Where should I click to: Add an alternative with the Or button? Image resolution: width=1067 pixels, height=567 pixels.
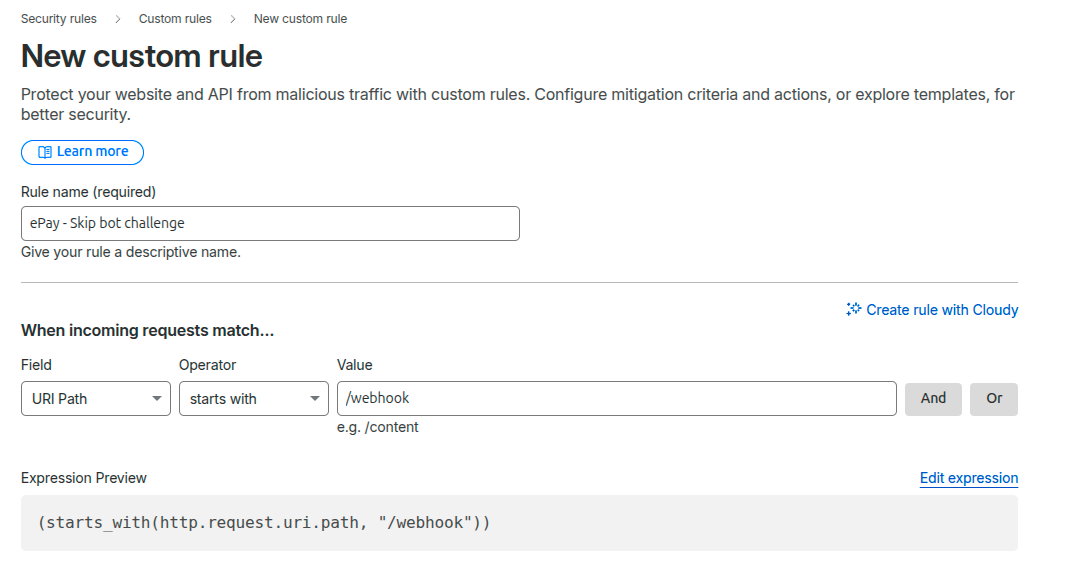point(994,398)
